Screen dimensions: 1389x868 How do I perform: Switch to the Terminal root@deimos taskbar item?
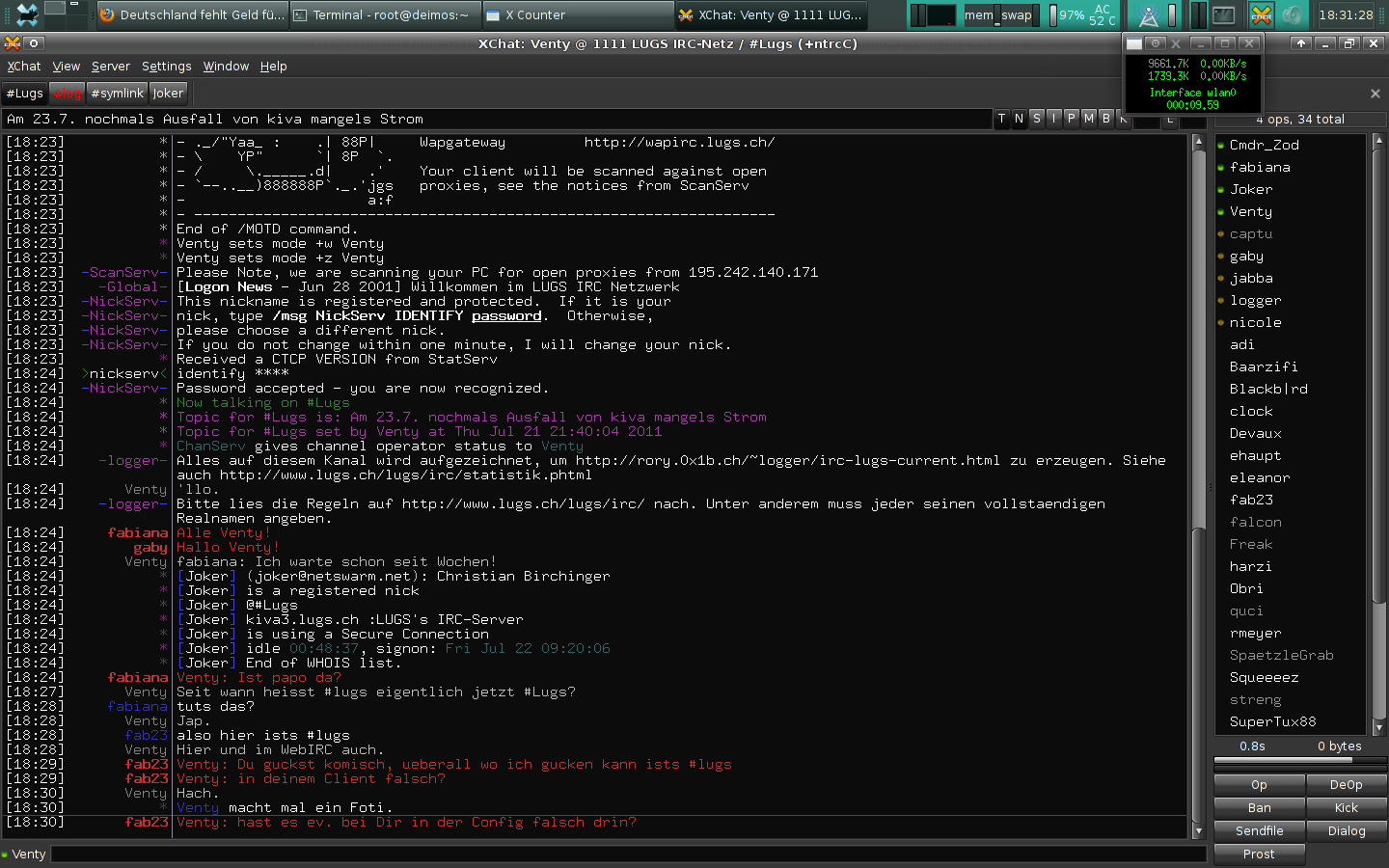385,14
